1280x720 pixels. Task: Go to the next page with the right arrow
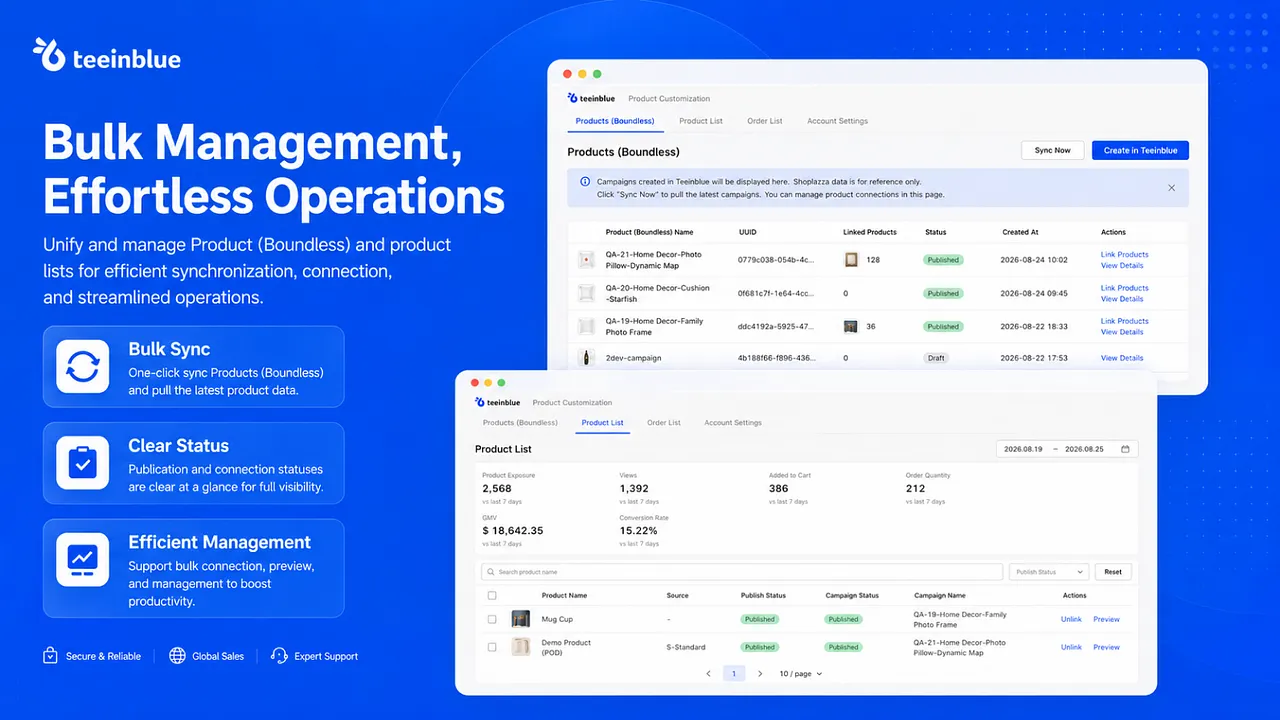tap(760, 674)
